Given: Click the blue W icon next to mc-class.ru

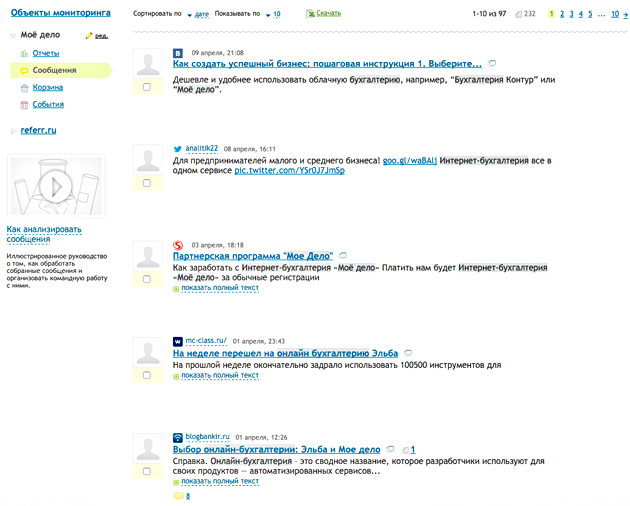Looking at the screenshot, I should click(x=178, y=341).
